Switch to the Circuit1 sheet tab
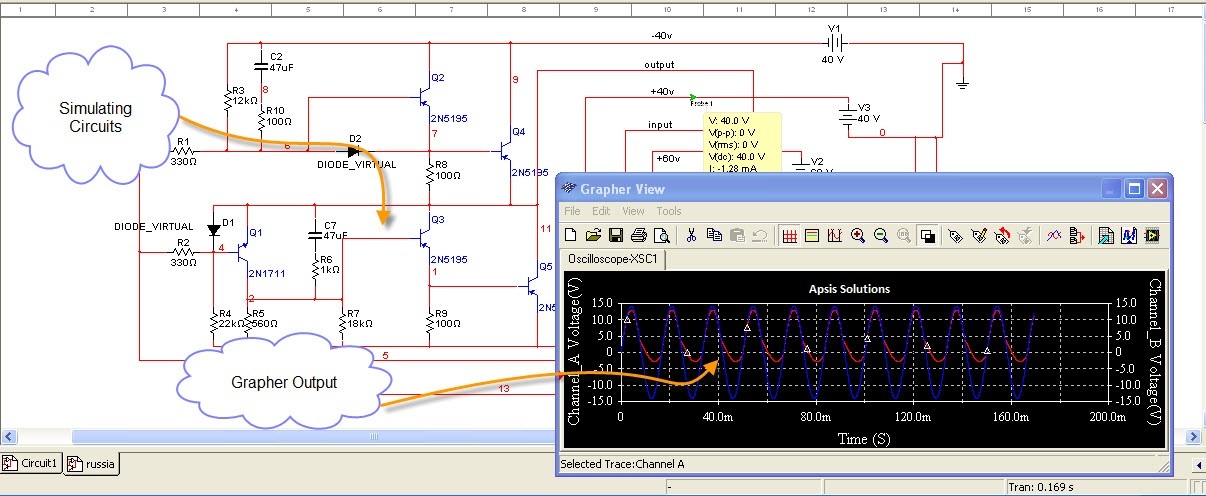 (x=33, y=463)
